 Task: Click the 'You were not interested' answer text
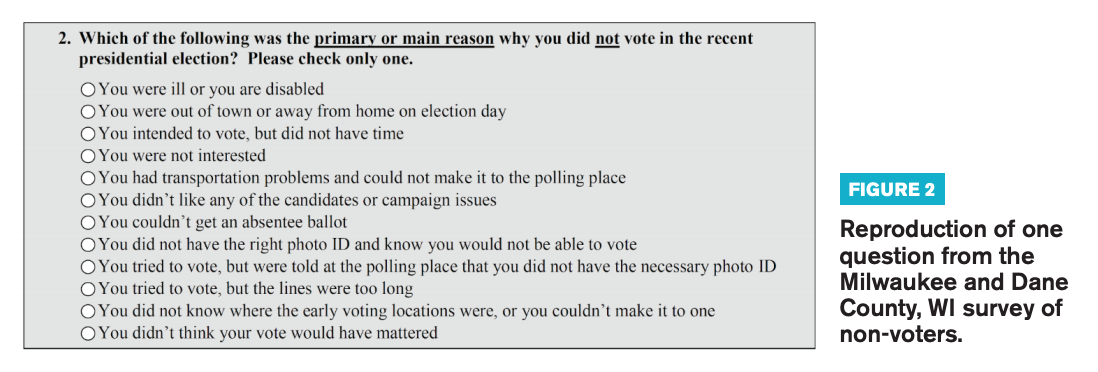182,156
